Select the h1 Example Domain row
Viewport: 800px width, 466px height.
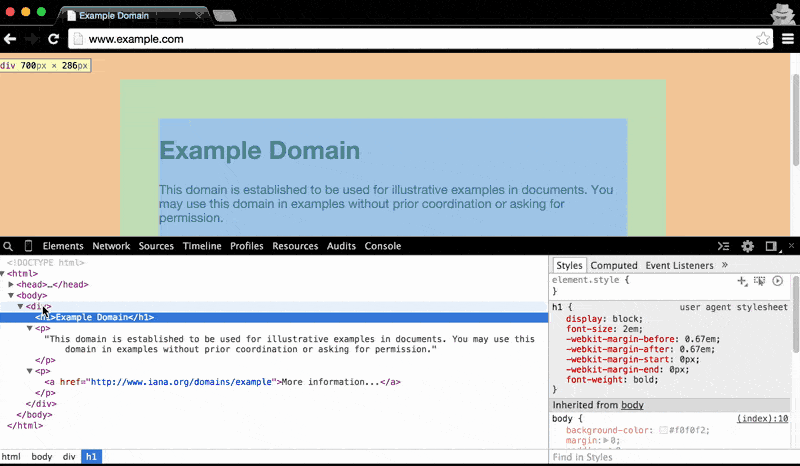pyautogui.click(x=274, y=317)
